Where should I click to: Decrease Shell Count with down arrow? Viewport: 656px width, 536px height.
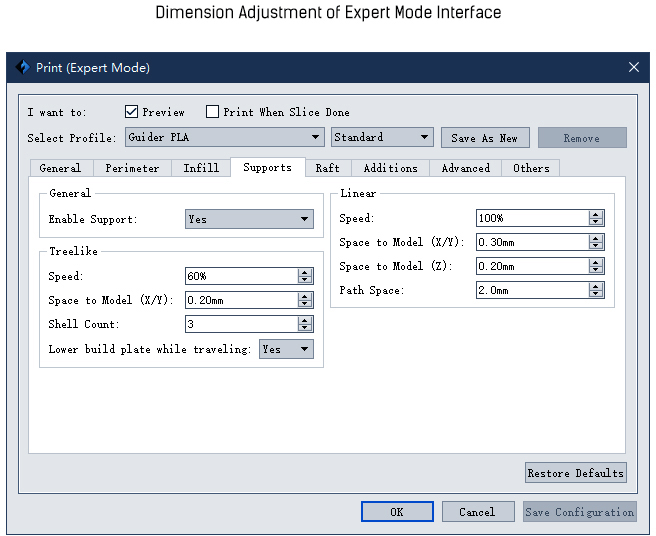(x=305, y=328)
